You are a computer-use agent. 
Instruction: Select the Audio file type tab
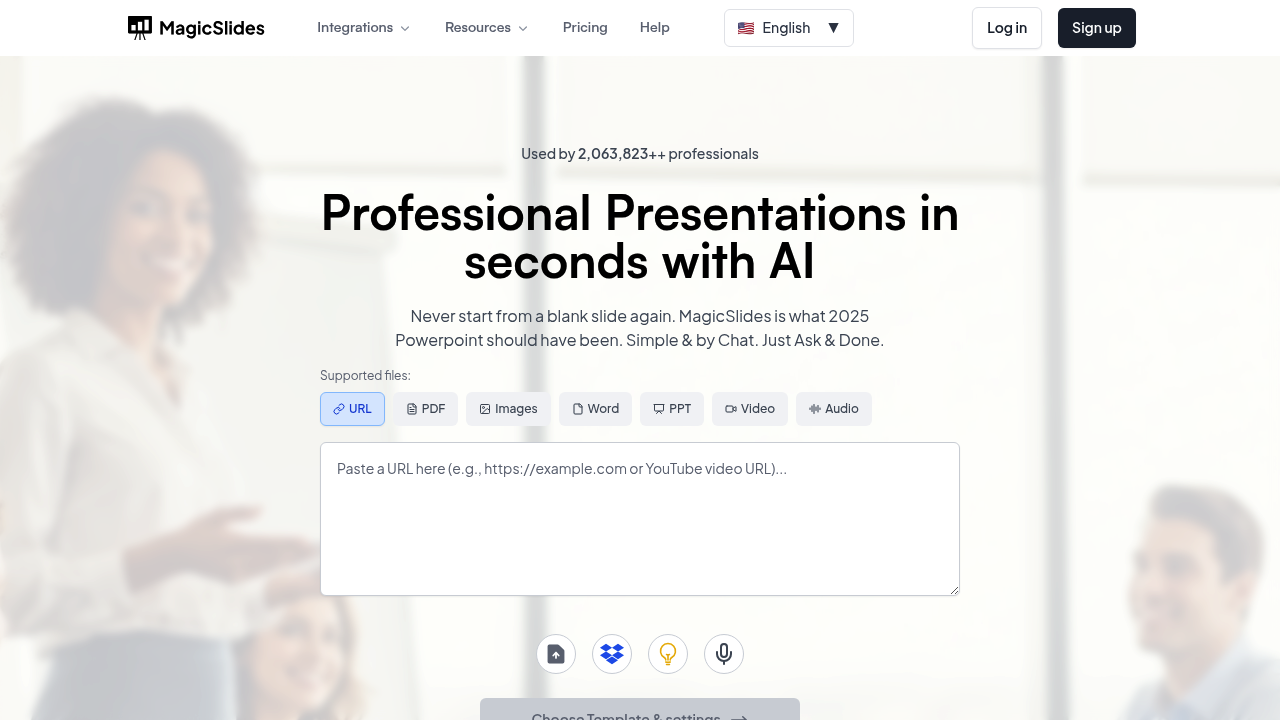tap(834, 409)
